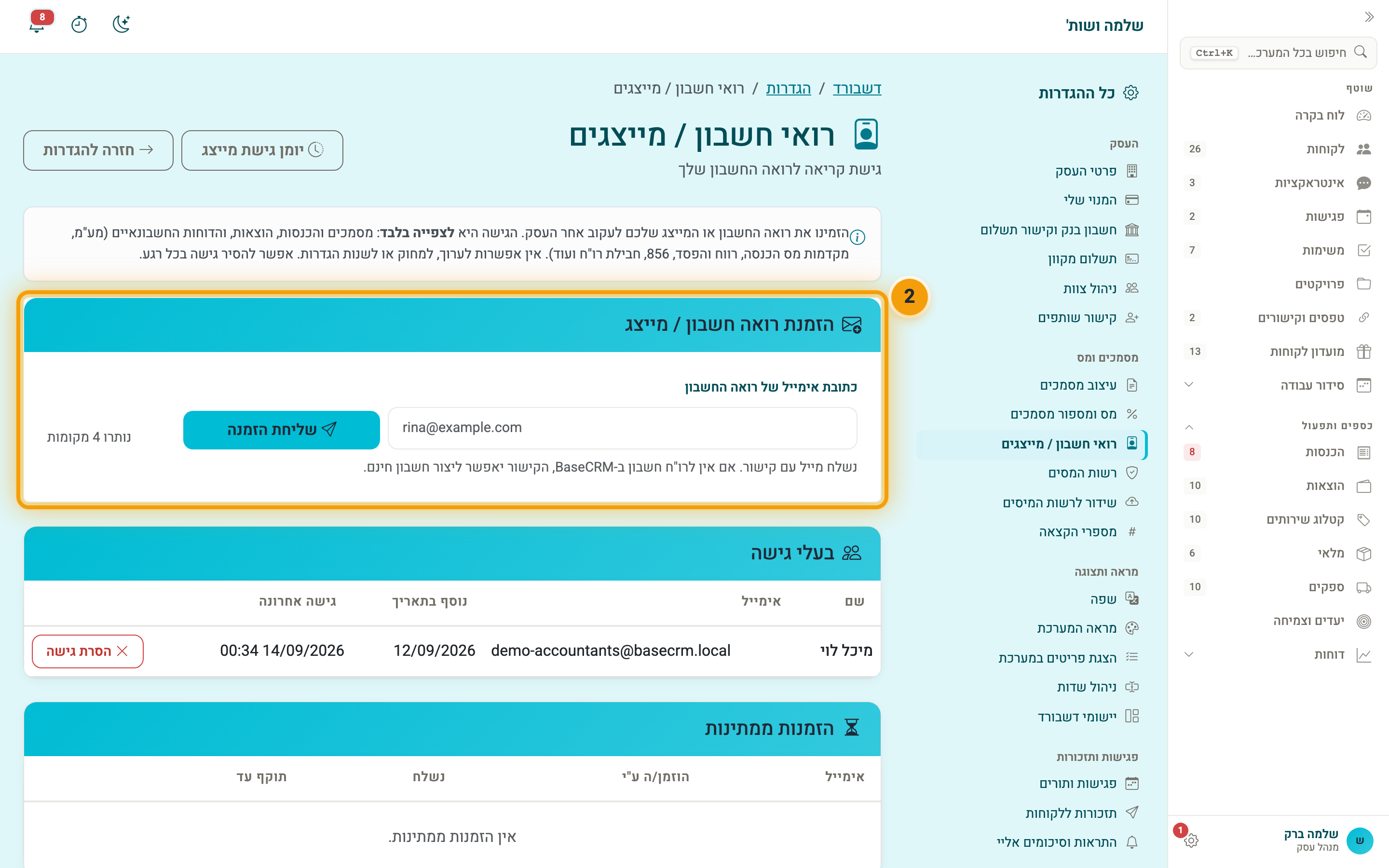Click the שלמה ברק user avatar
This screenshot has width=1389, height=868.
(1359, 841)
